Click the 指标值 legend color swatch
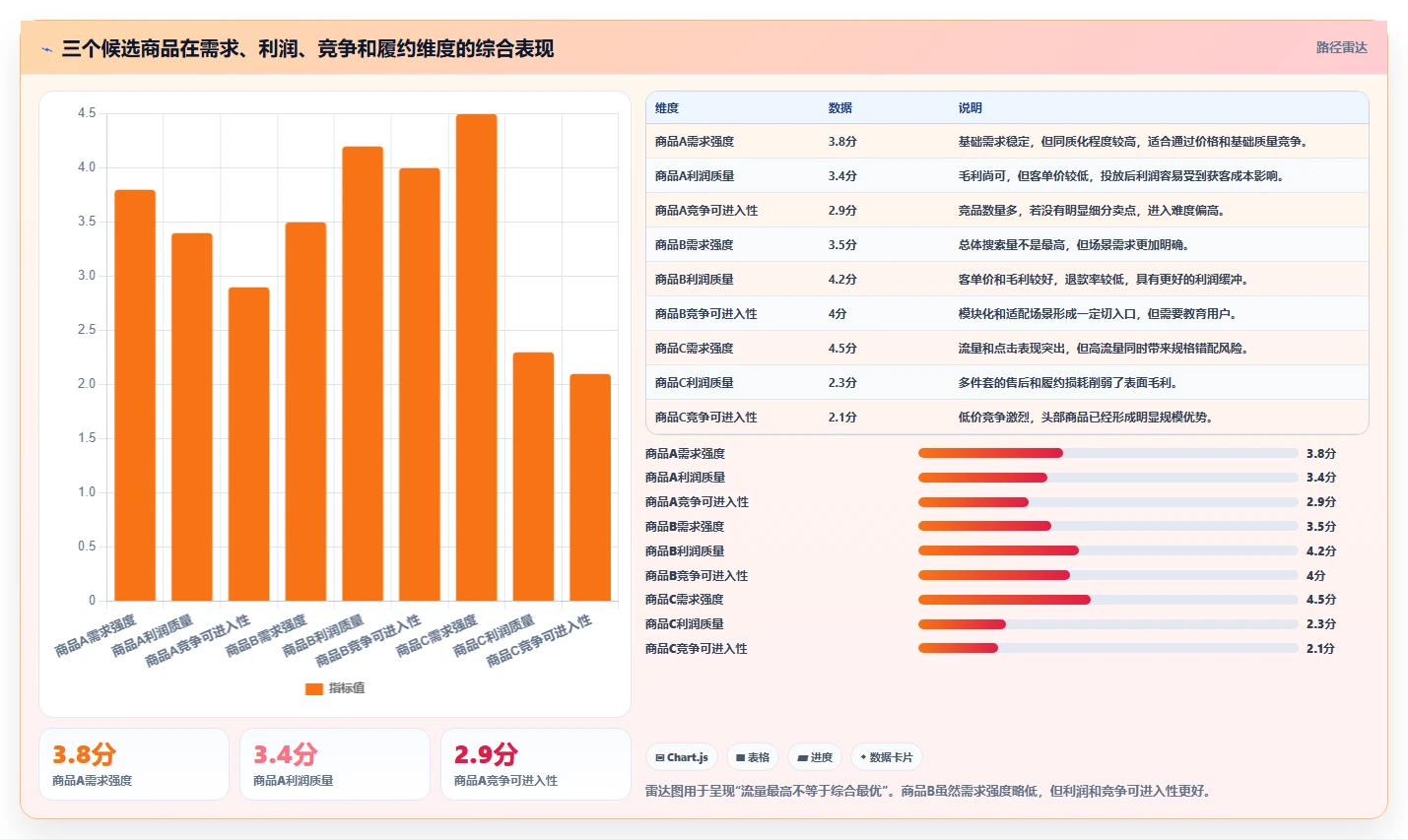 pyautogui.click(x=314, y=688)
